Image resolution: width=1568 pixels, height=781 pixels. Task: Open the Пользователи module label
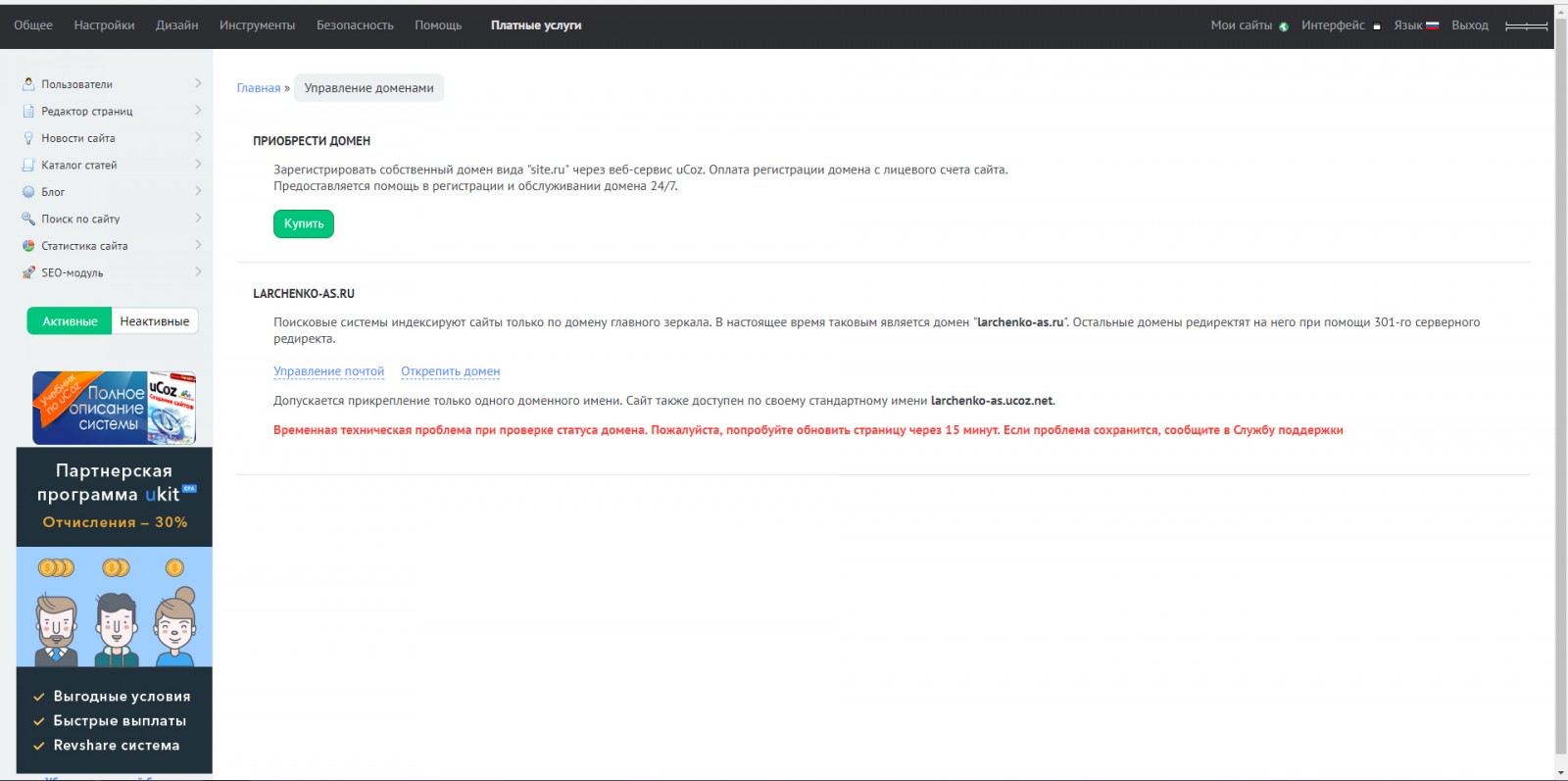76,84
